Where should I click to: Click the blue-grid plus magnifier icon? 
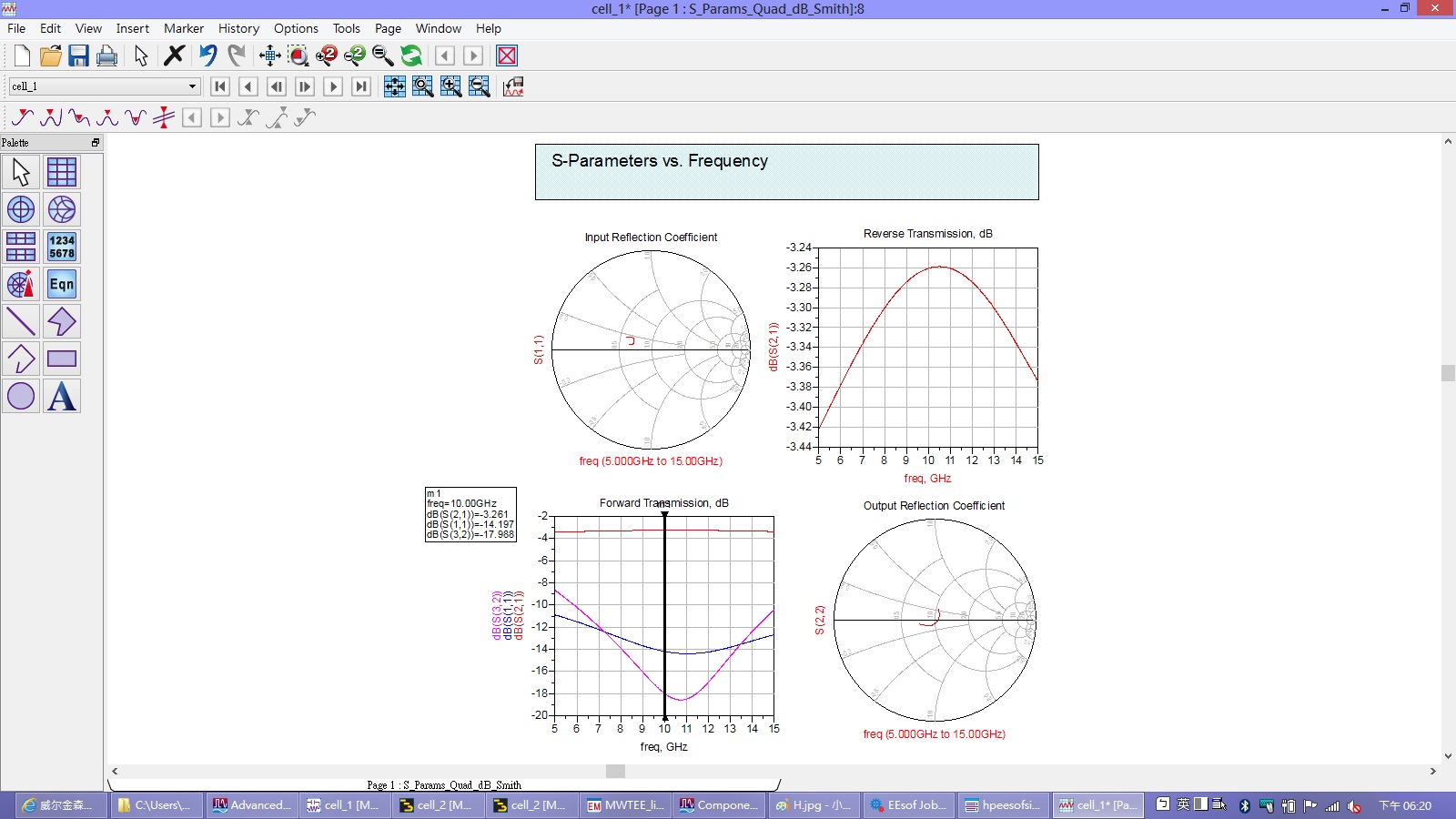pyautogui.click(x=450, y=86)
